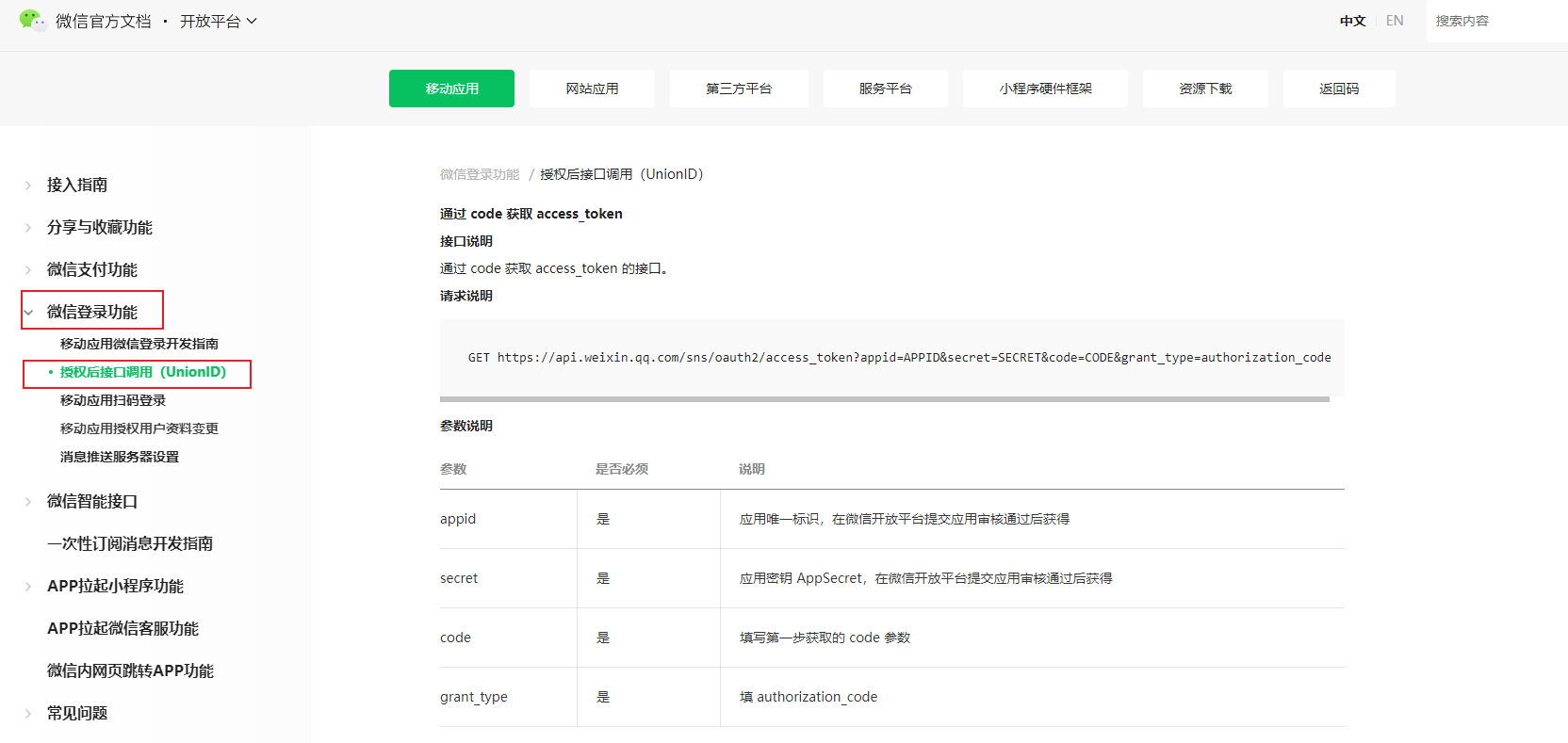Click the 接口说明 subheading
The width and height of the screenshot is (1568, 743).
coord(466,241)
